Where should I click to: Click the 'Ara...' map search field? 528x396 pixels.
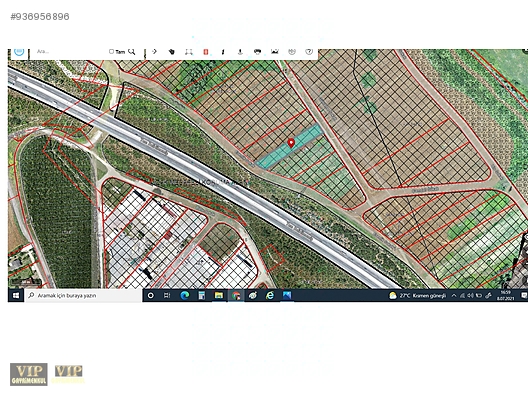(x=69, y=52)
